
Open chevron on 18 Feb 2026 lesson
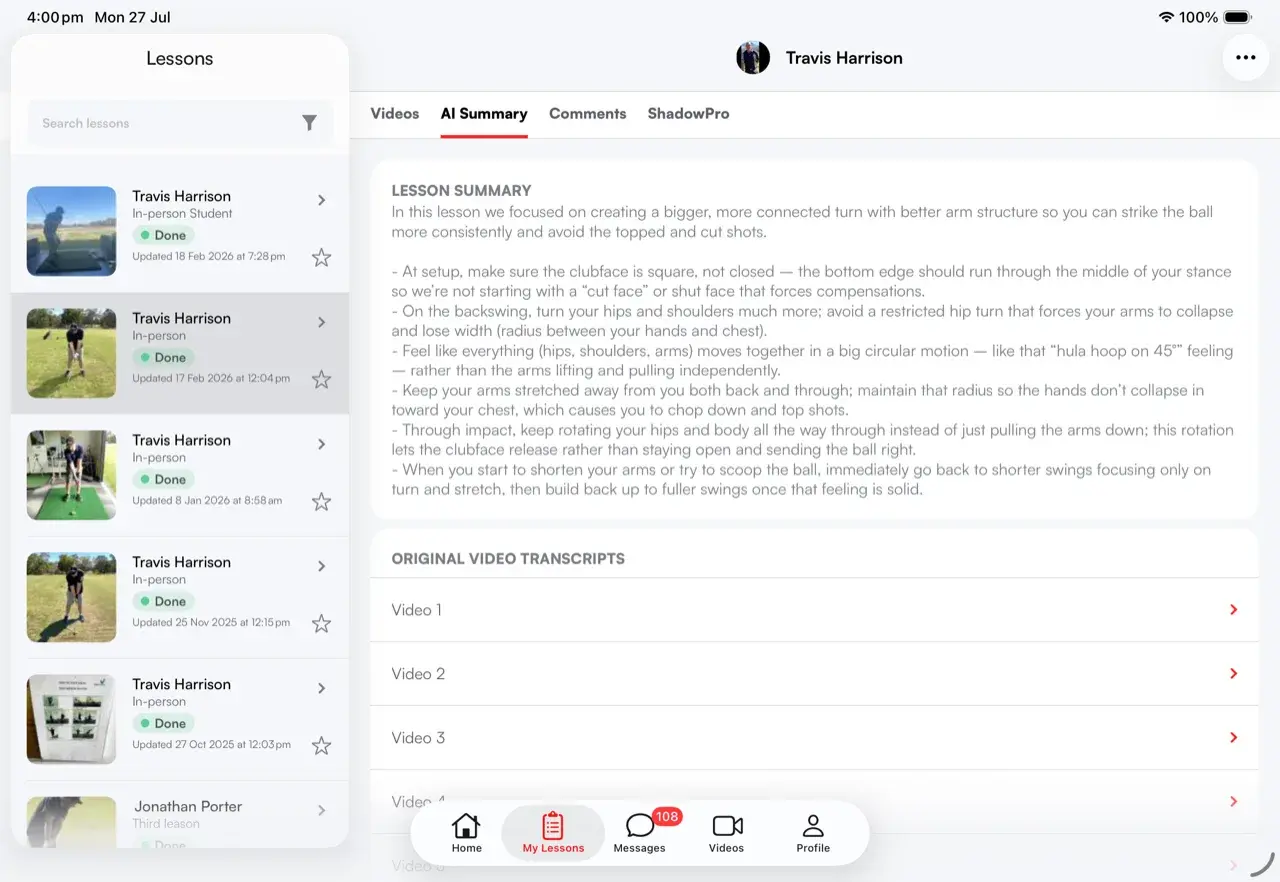(321, 200)
